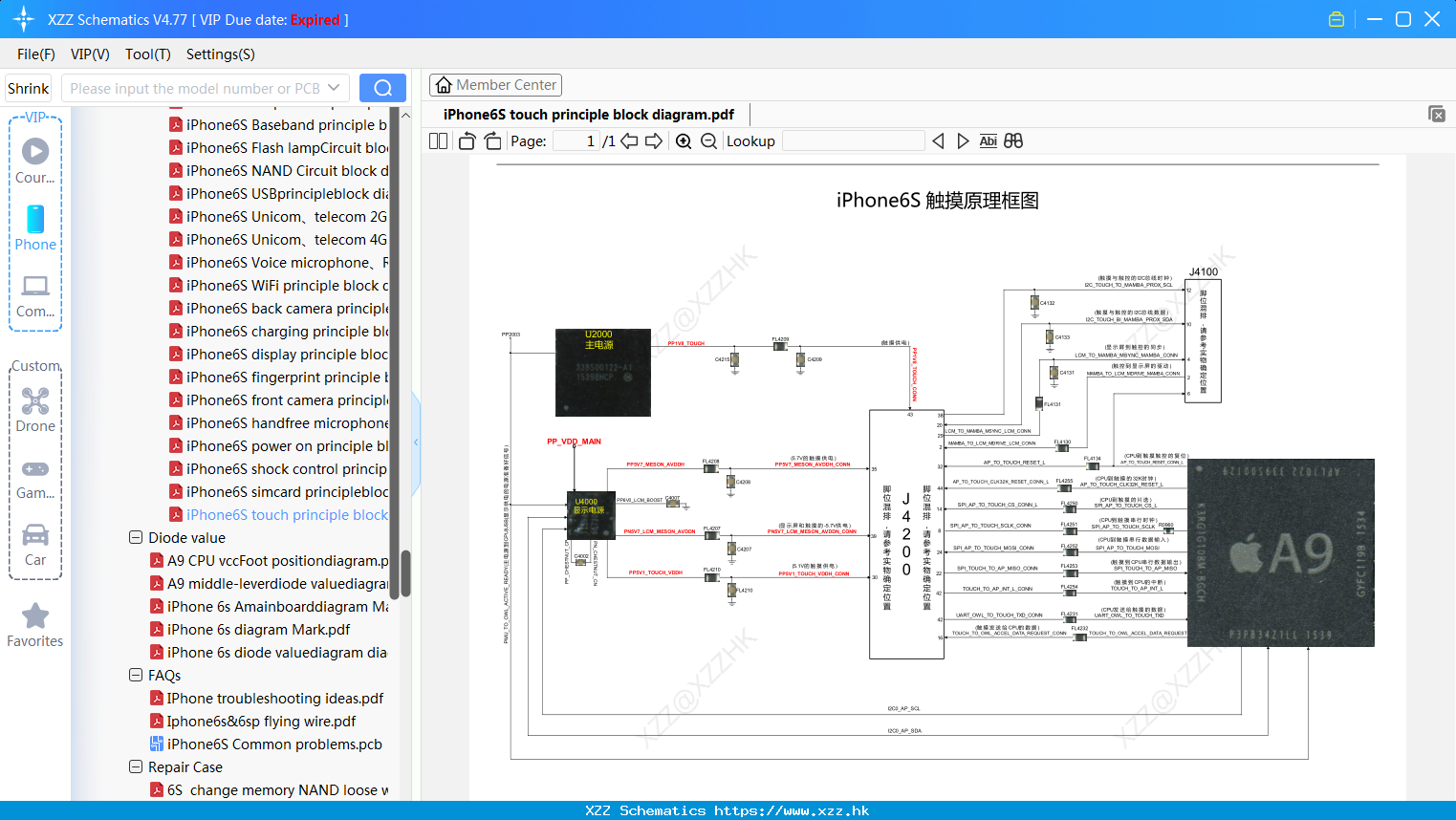Click the toolbox icon in title bar

tap(1336, 19)
